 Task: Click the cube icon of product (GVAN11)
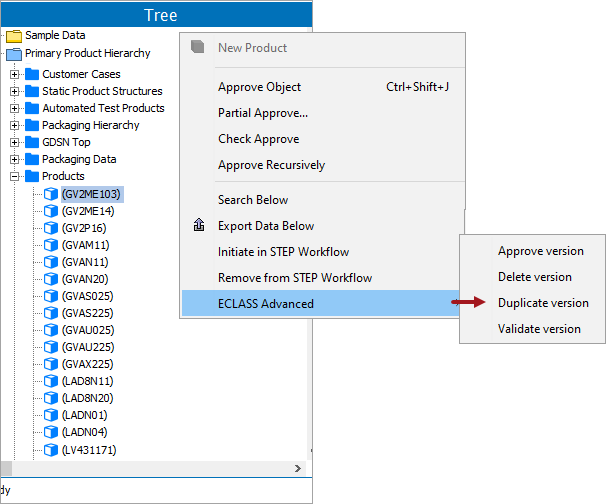pyautogui.click(x=51, y=262)
